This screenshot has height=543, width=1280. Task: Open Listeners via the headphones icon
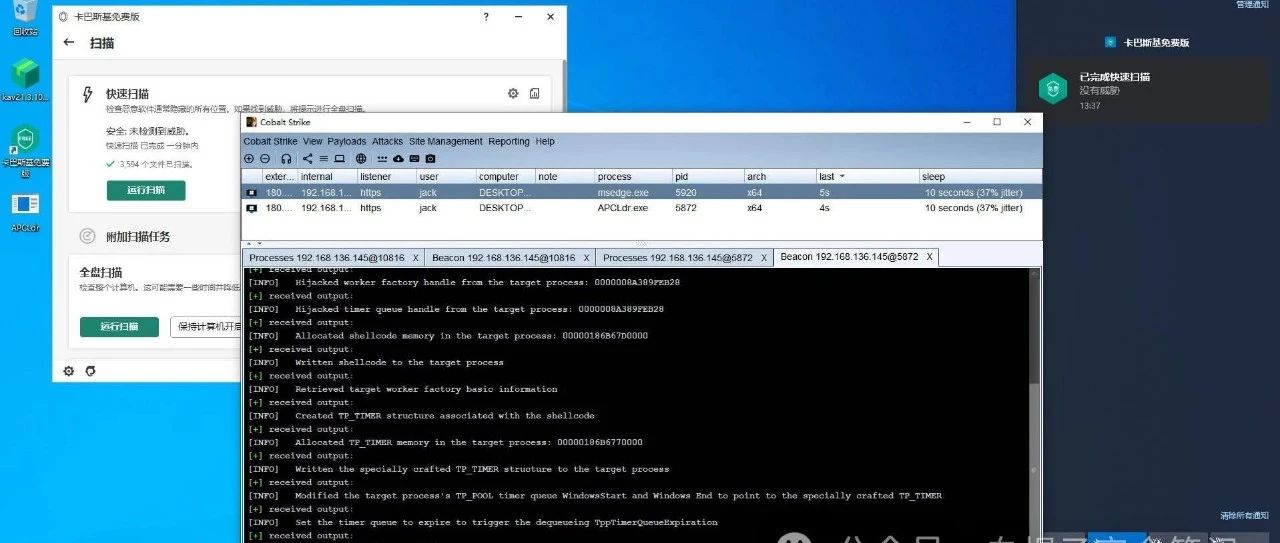coord(286,159)
